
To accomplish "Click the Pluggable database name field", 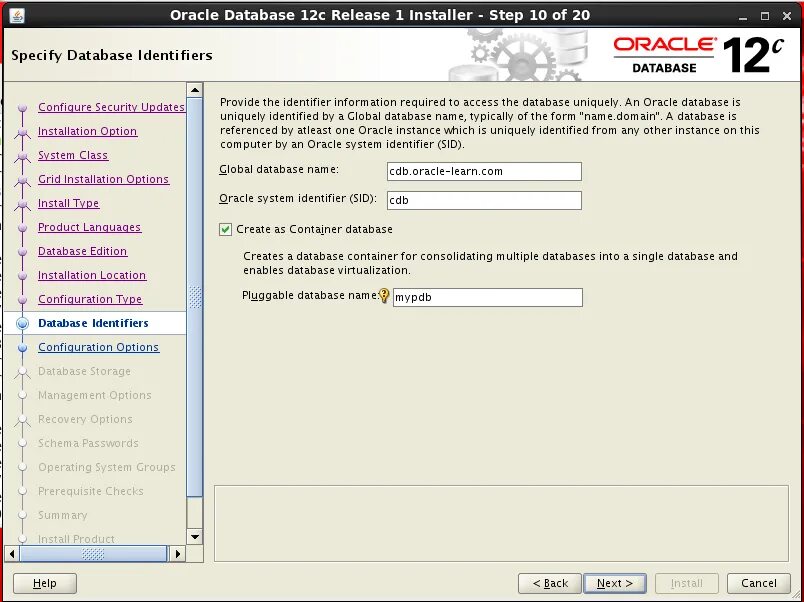I will [x=488, y=297].
